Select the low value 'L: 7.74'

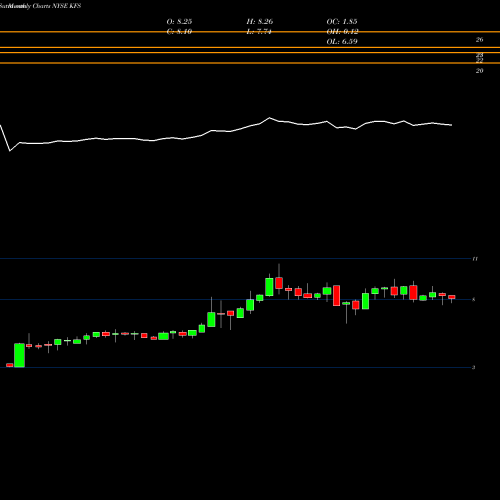(259, 32)
